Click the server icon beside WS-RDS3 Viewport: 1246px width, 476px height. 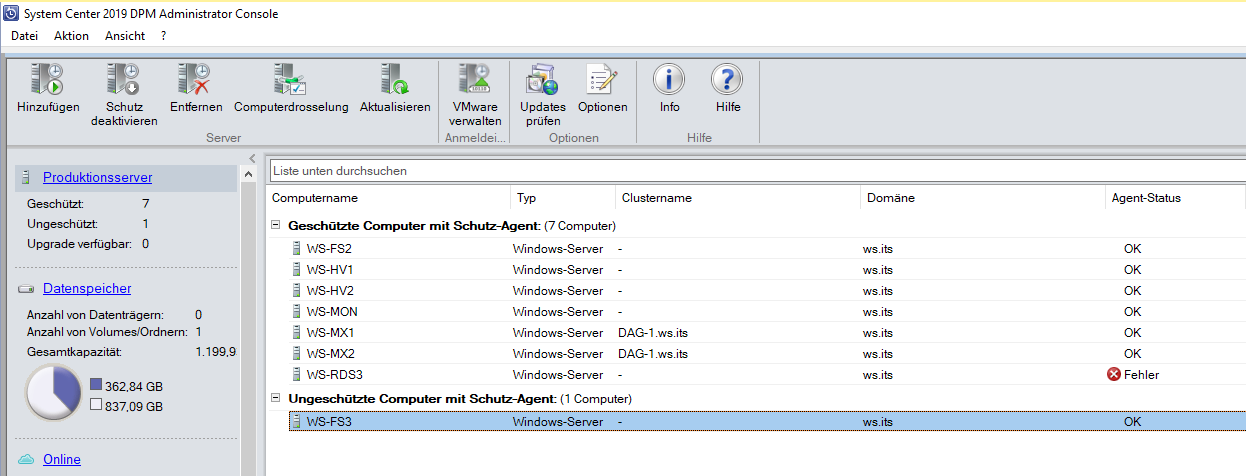296,375
